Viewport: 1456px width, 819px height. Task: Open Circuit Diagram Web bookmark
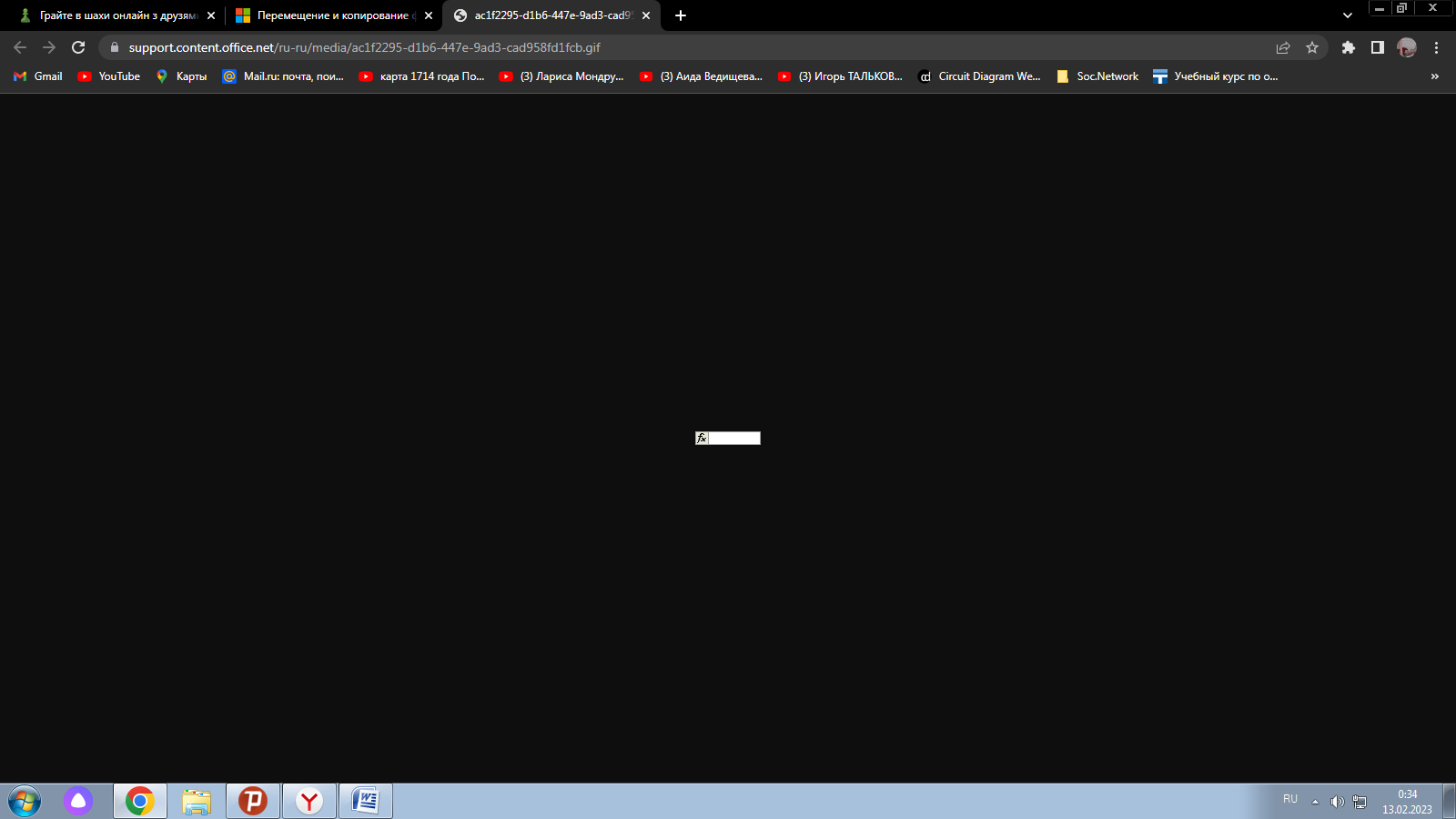click(x=979, y=76)
